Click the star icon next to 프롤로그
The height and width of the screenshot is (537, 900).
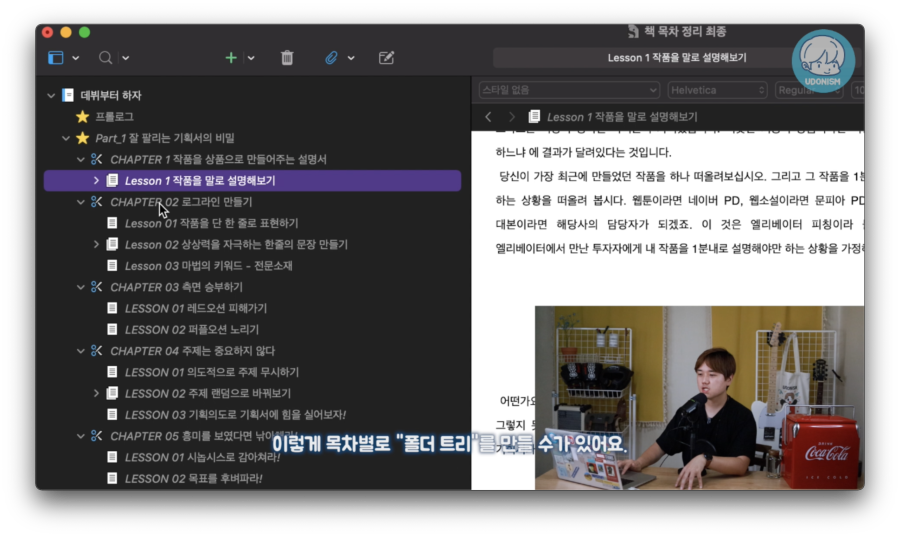pos(82,117)
